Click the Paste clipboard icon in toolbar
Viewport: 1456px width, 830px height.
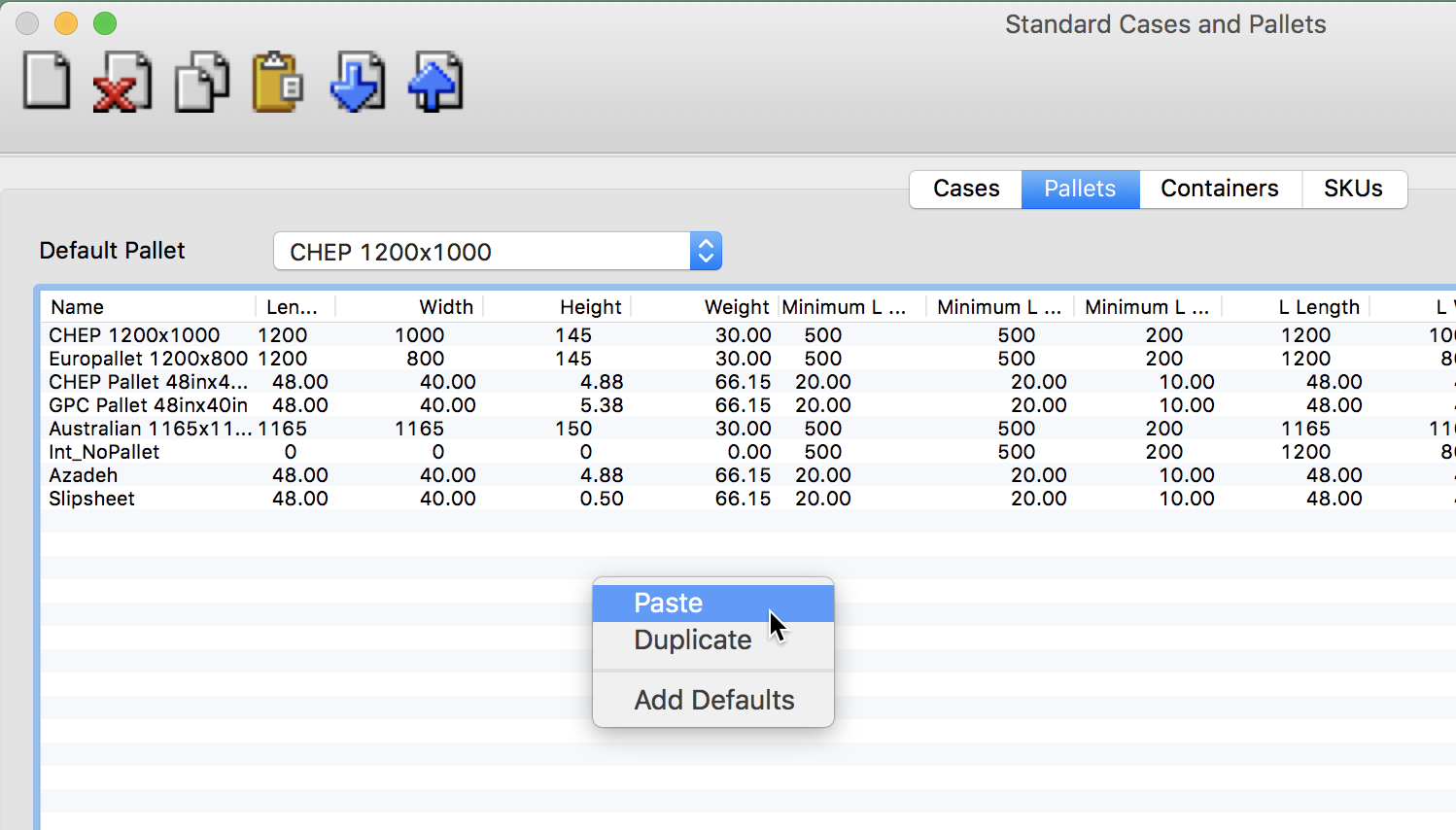278,82
